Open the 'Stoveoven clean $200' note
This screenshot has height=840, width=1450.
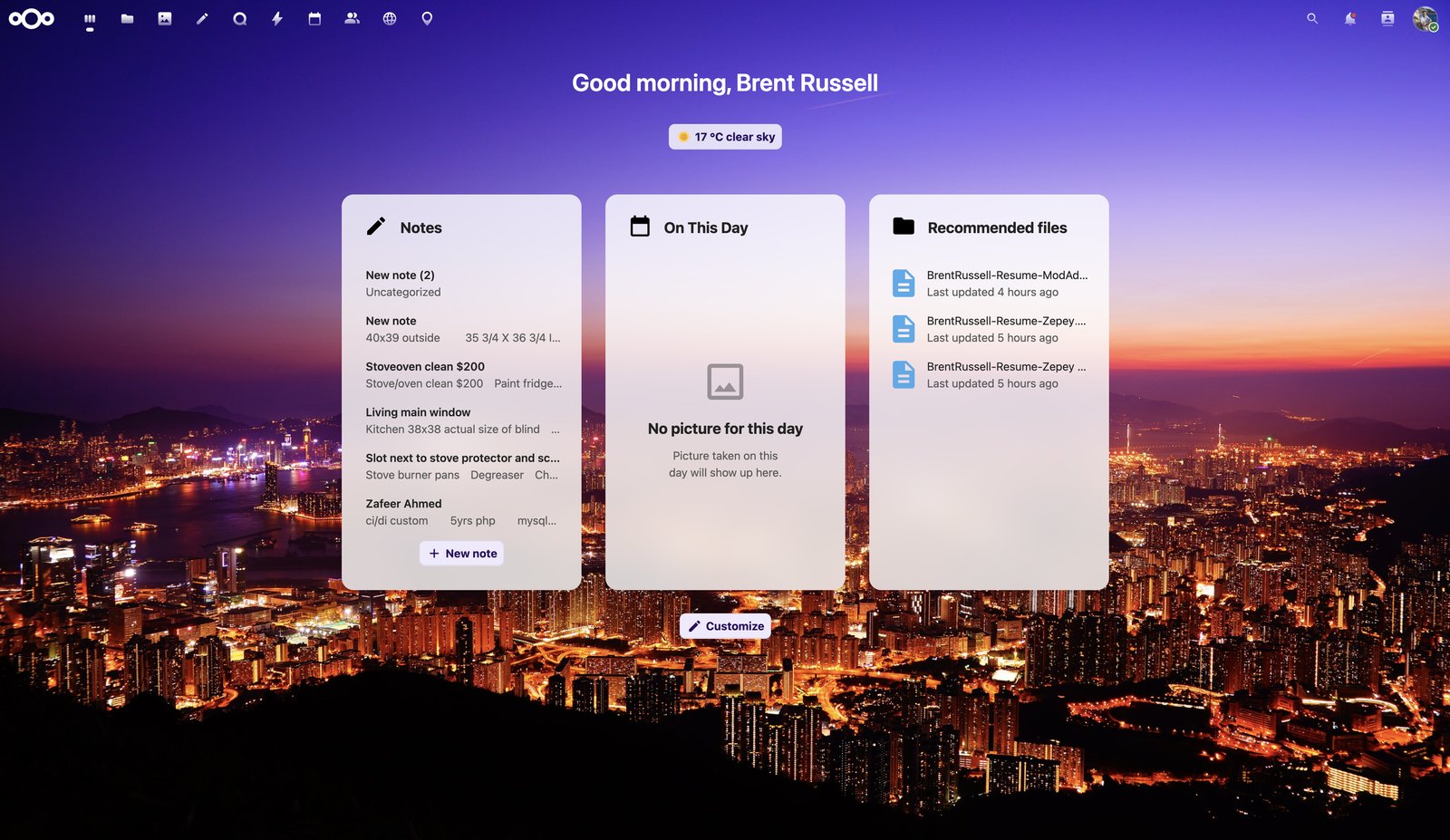[x=462, y=375]
